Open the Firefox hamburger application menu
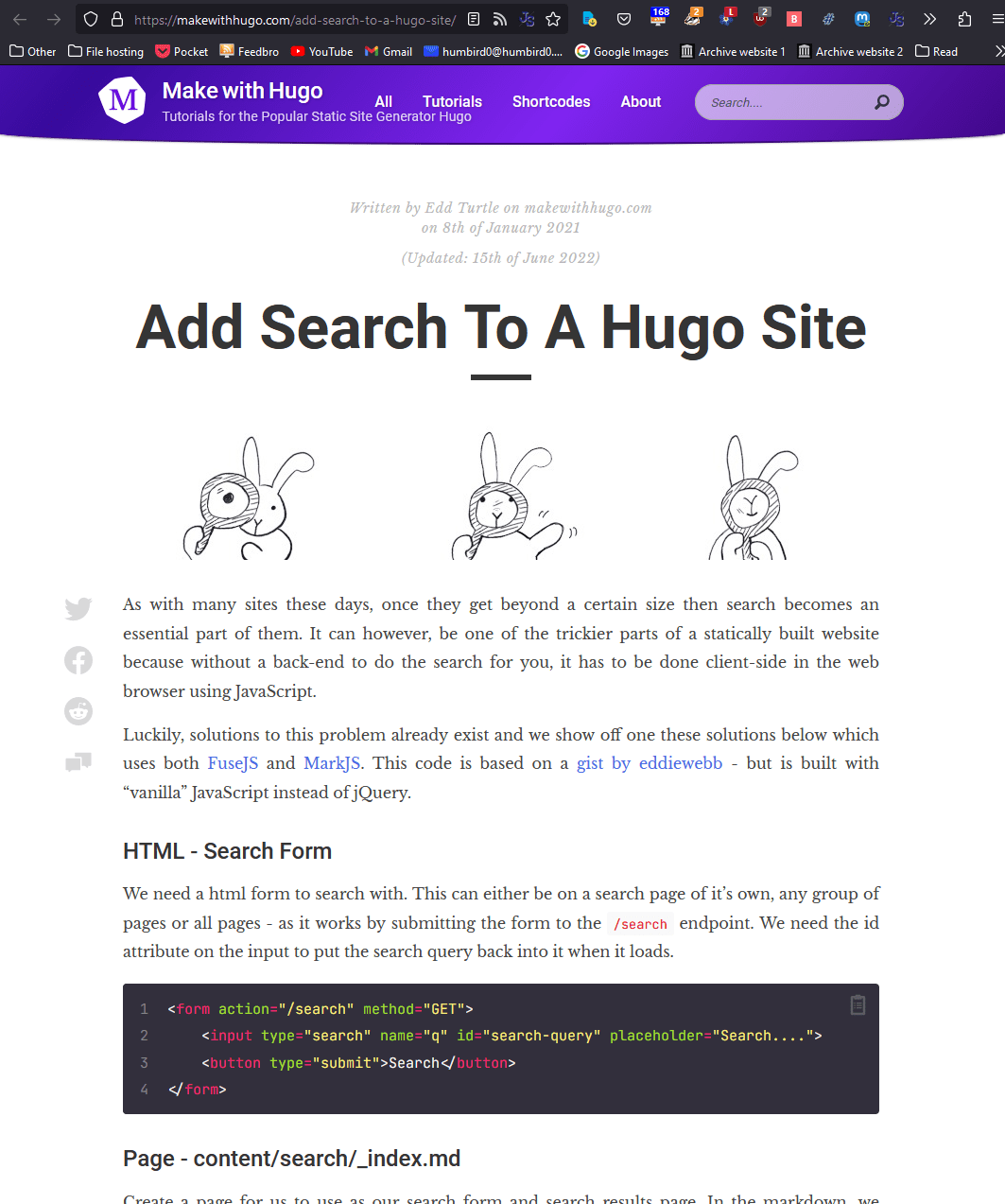 point(996,19)
